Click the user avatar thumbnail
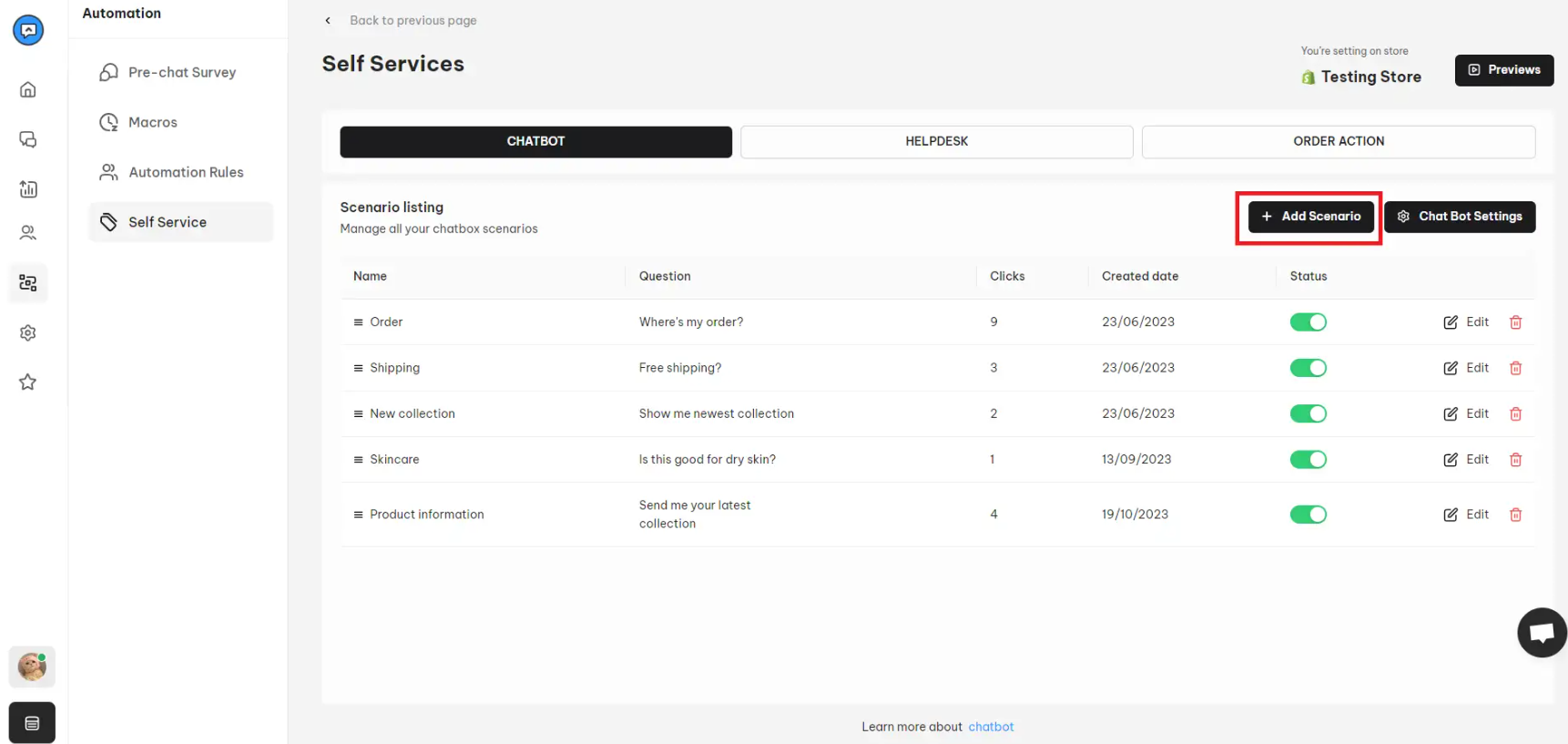 pyautogui.click(x=32, y=667)
